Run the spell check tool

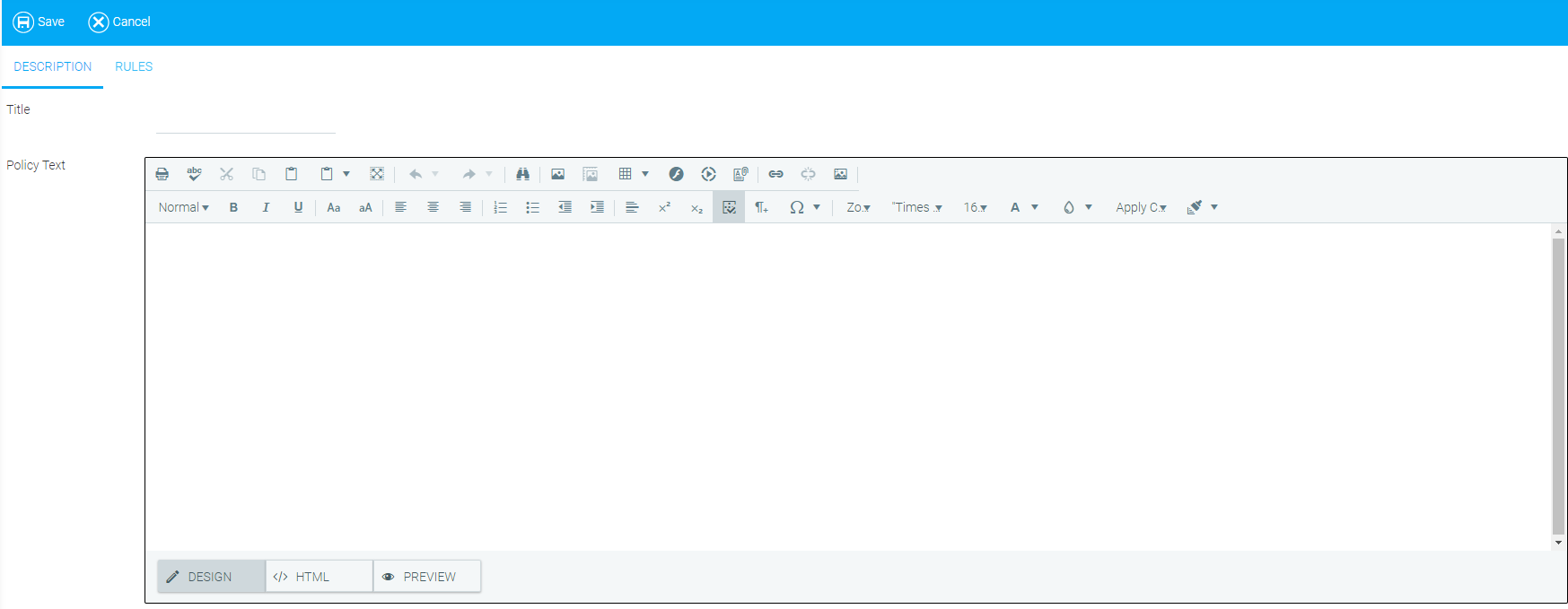pos(194,174)
